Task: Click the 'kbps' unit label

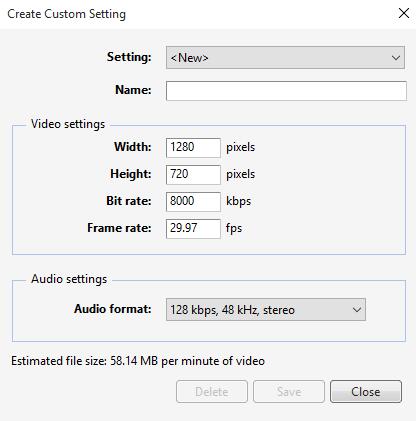Action: pos(239,202)
